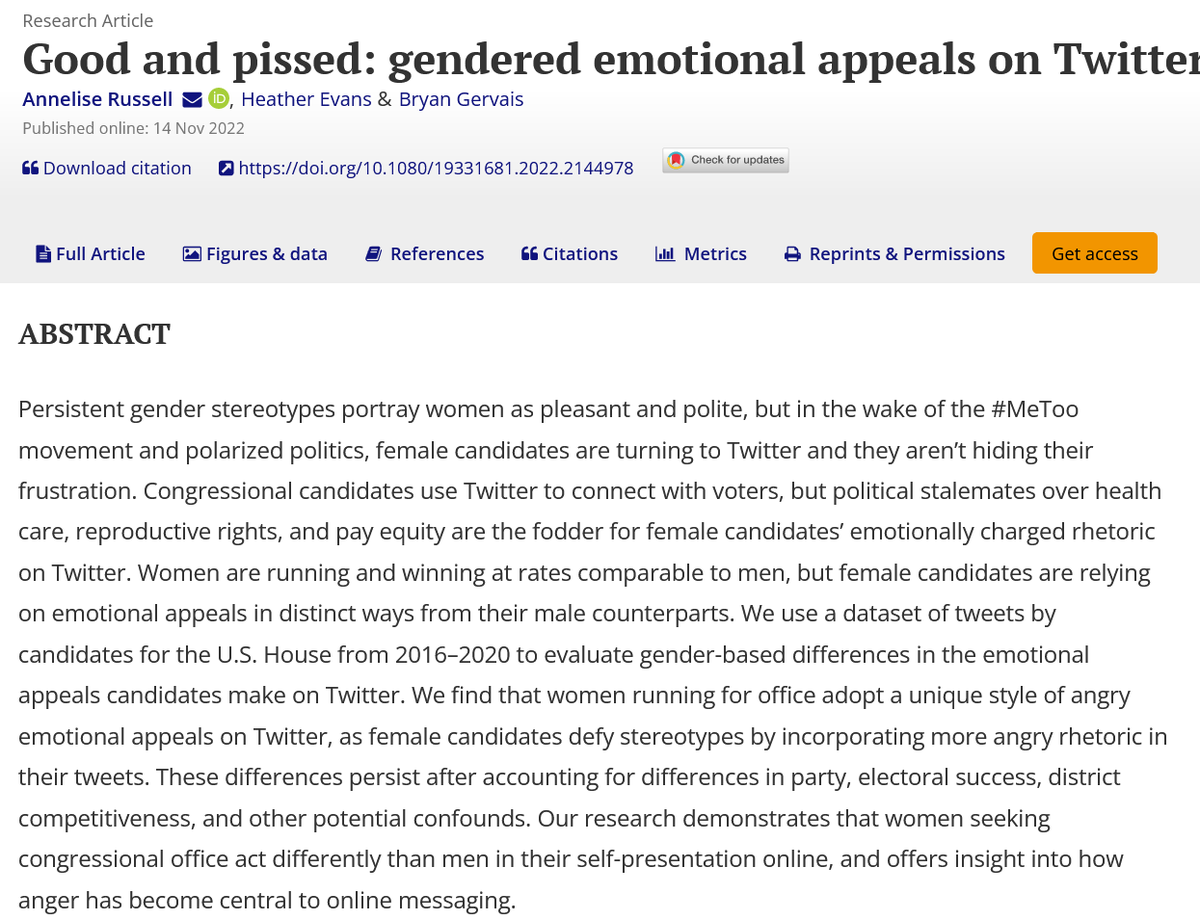Open Reprints & Permissions

coord(895,254)
